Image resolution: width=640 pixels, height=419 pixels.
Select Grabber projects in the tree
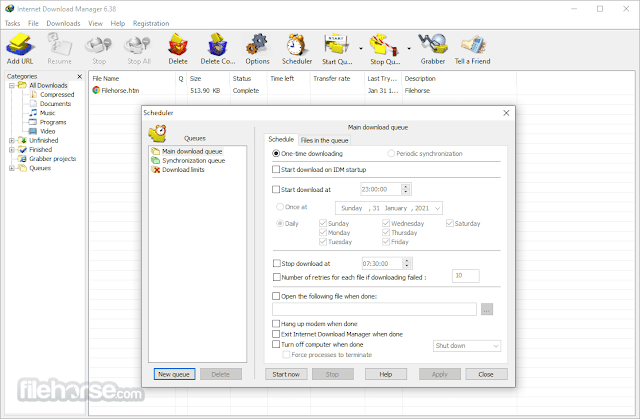pyautogui.click(x=52, y=159)
